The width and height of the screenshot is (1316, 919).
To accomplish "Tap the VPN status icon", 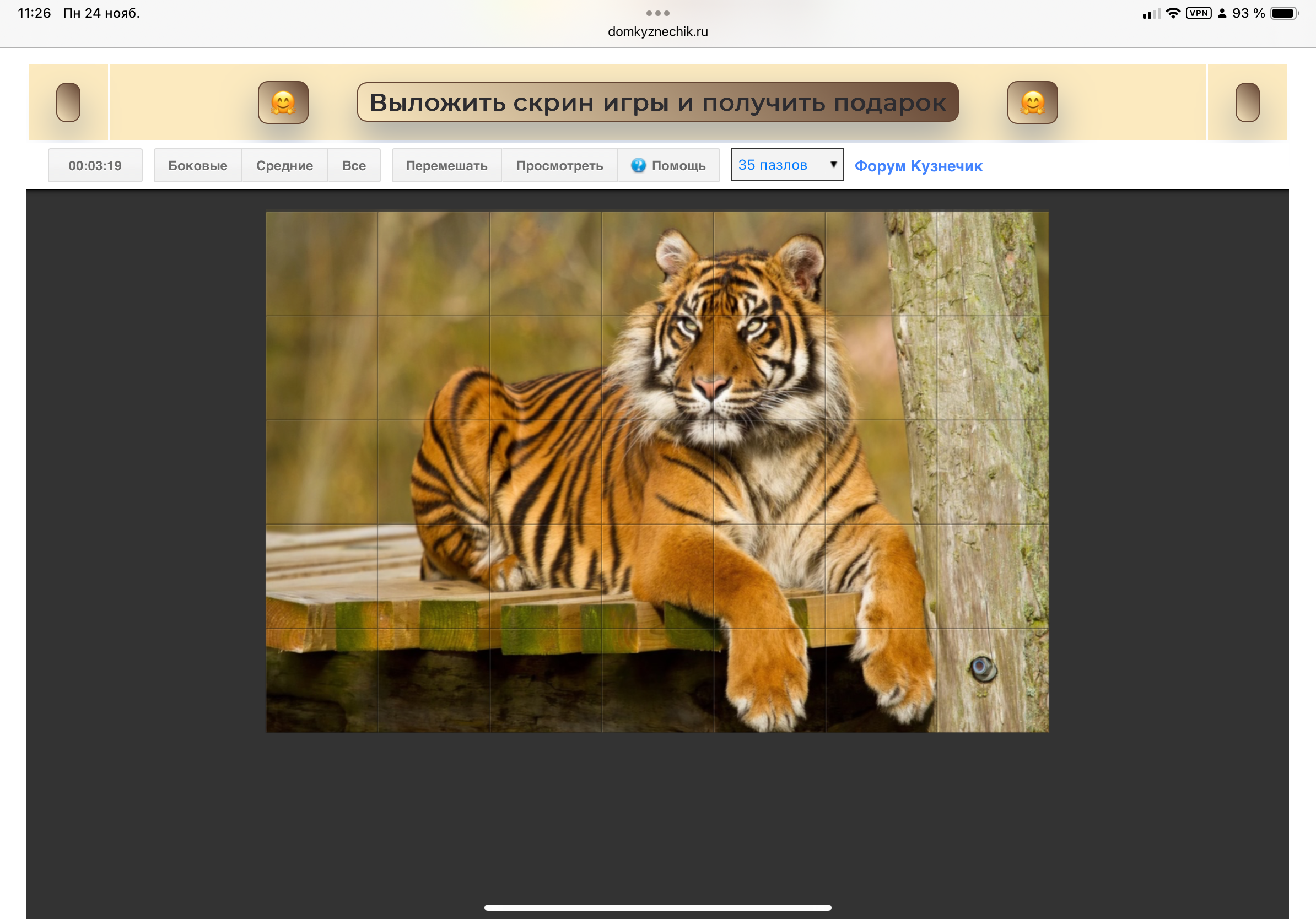I will click(1198, 13).
